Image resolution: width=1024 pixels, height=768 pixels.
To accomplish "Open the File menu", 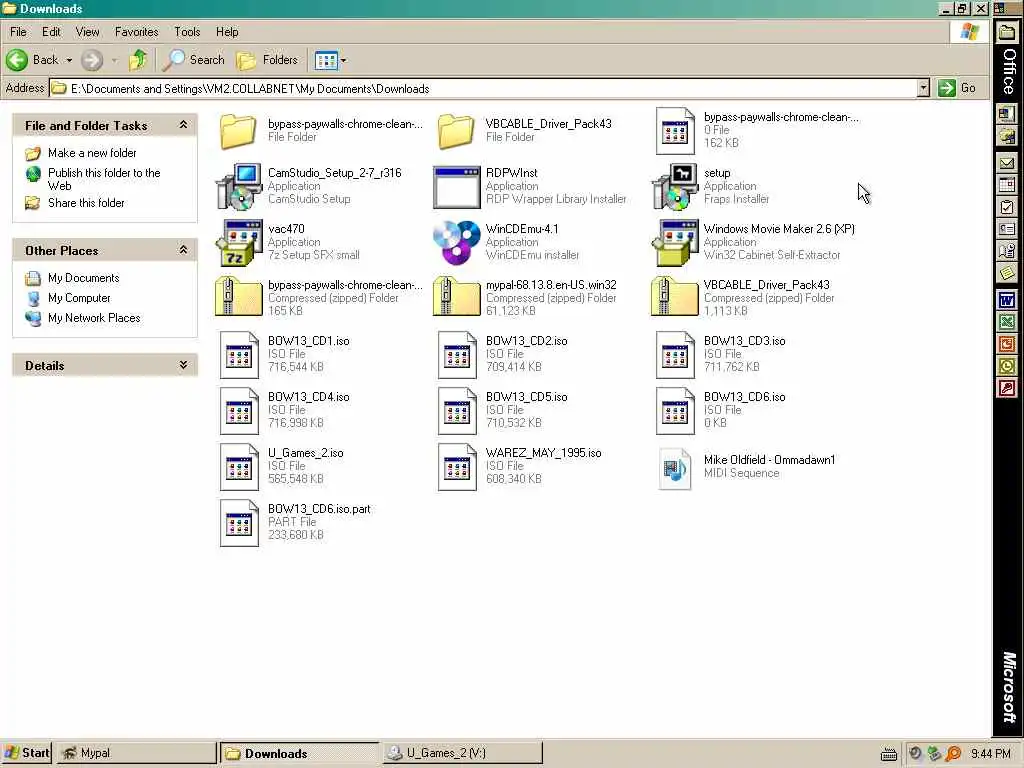I will pos(18,31).
